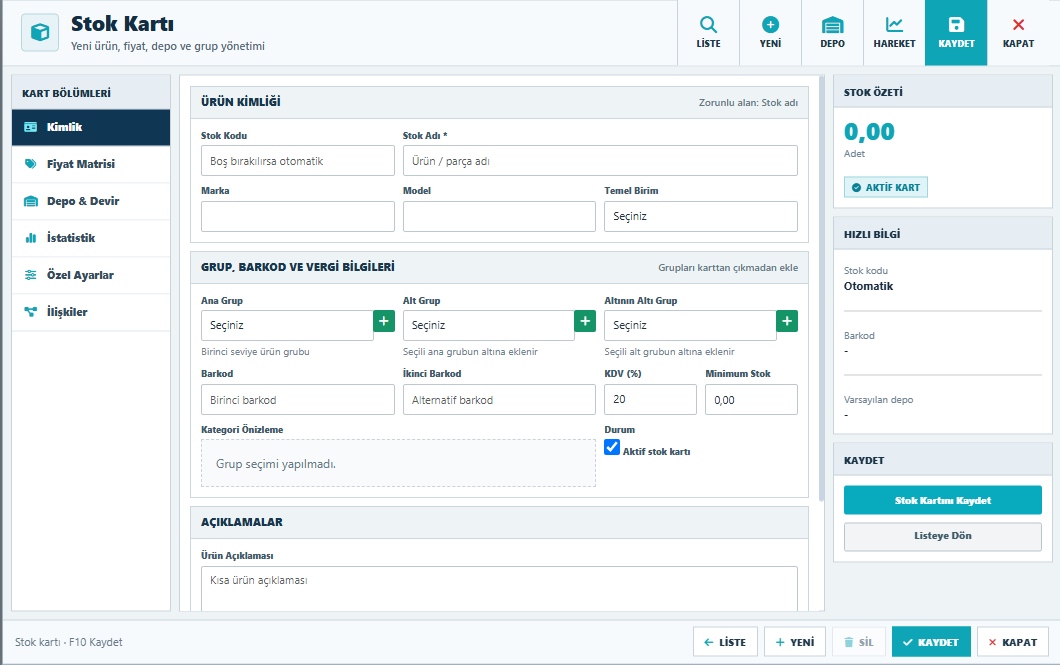1060x665 pixels.
Task: Switch to Fiyat Matrisi section
Action: click(91, 164)
